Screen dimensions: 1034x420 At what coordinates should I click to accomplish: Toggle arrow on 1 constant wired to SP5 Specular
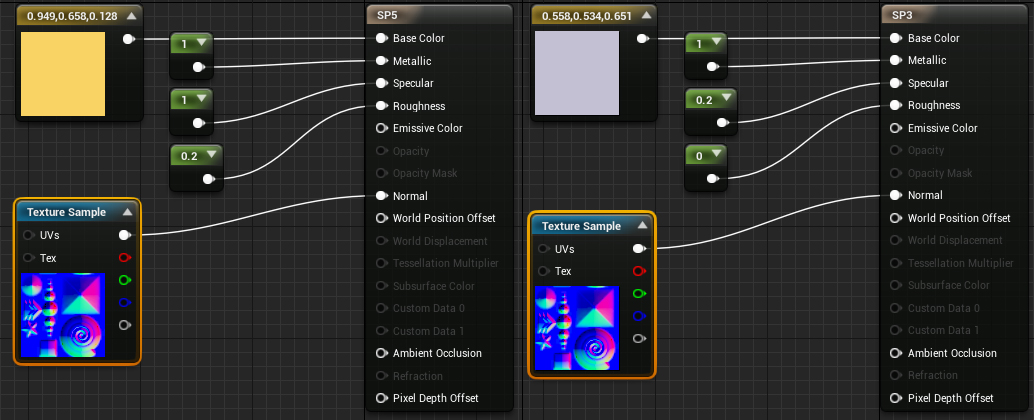(200, 100)
